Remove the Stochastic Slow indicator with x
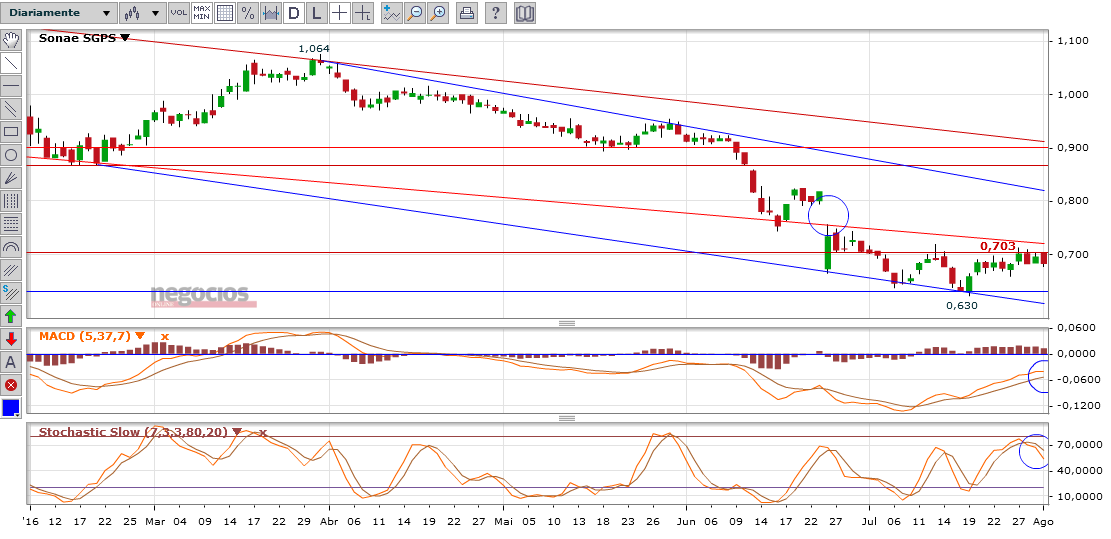The image size is (1111, 539). (x=262, y=432)
